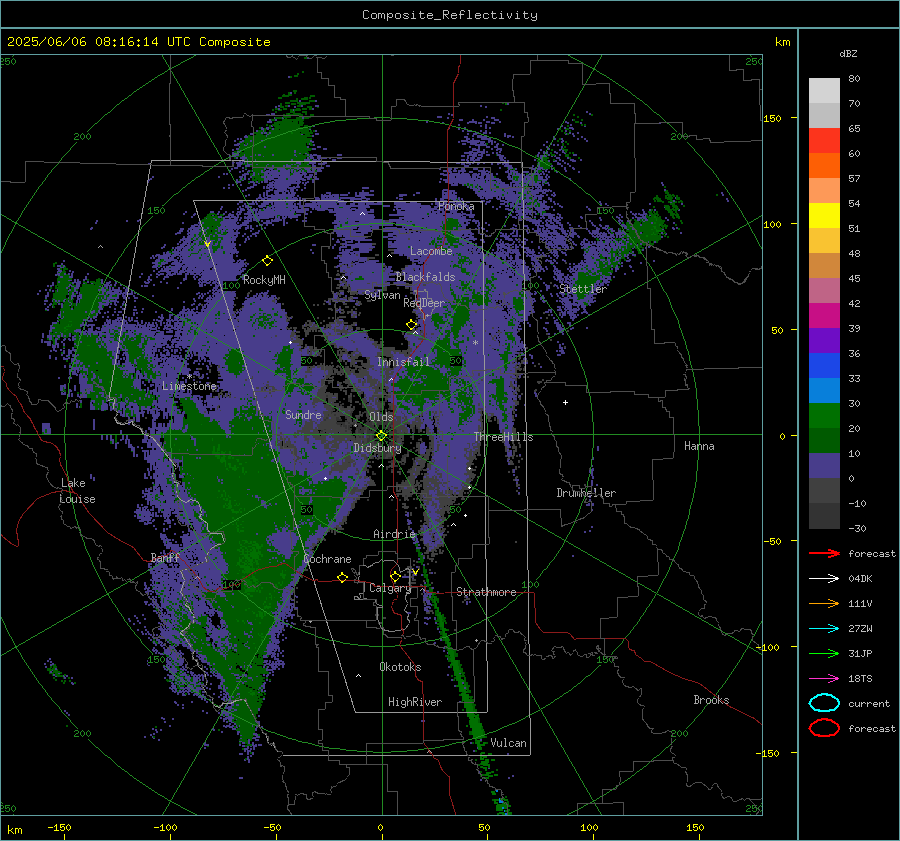Viewport: 900px width, 841px height.
Task: Select the light gray 70-80 dBZ swatch
Action: click(824, 91)
